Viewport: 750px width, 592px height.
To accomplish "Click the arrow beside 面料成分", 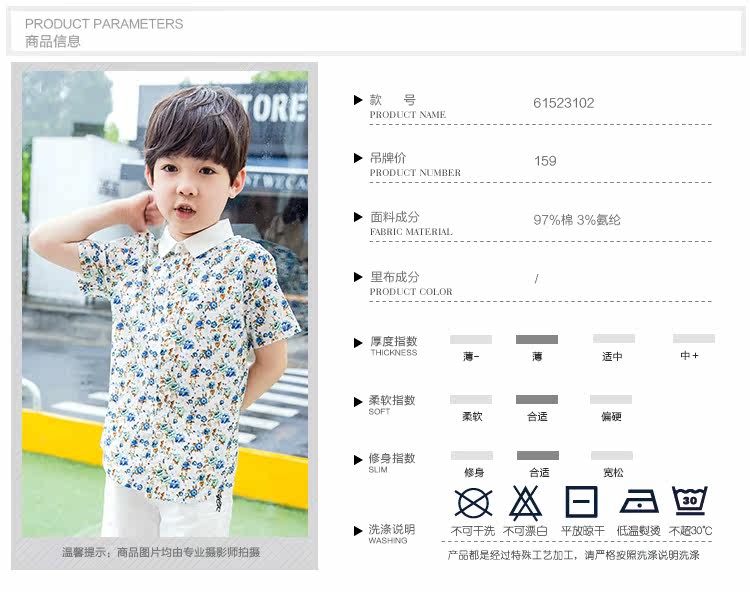I will tap(358, 217).
